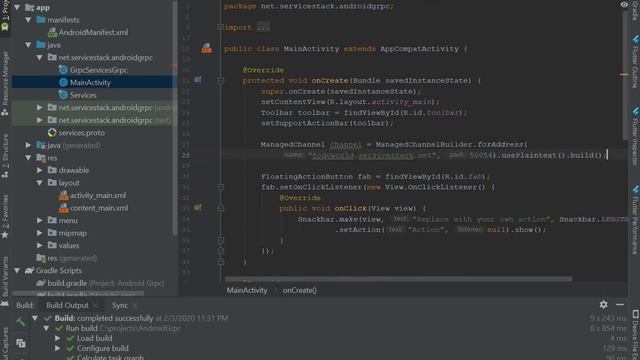The image size is (640, 360).
Task: Click onCreate() breadcrumb
Action: (300, 290)
